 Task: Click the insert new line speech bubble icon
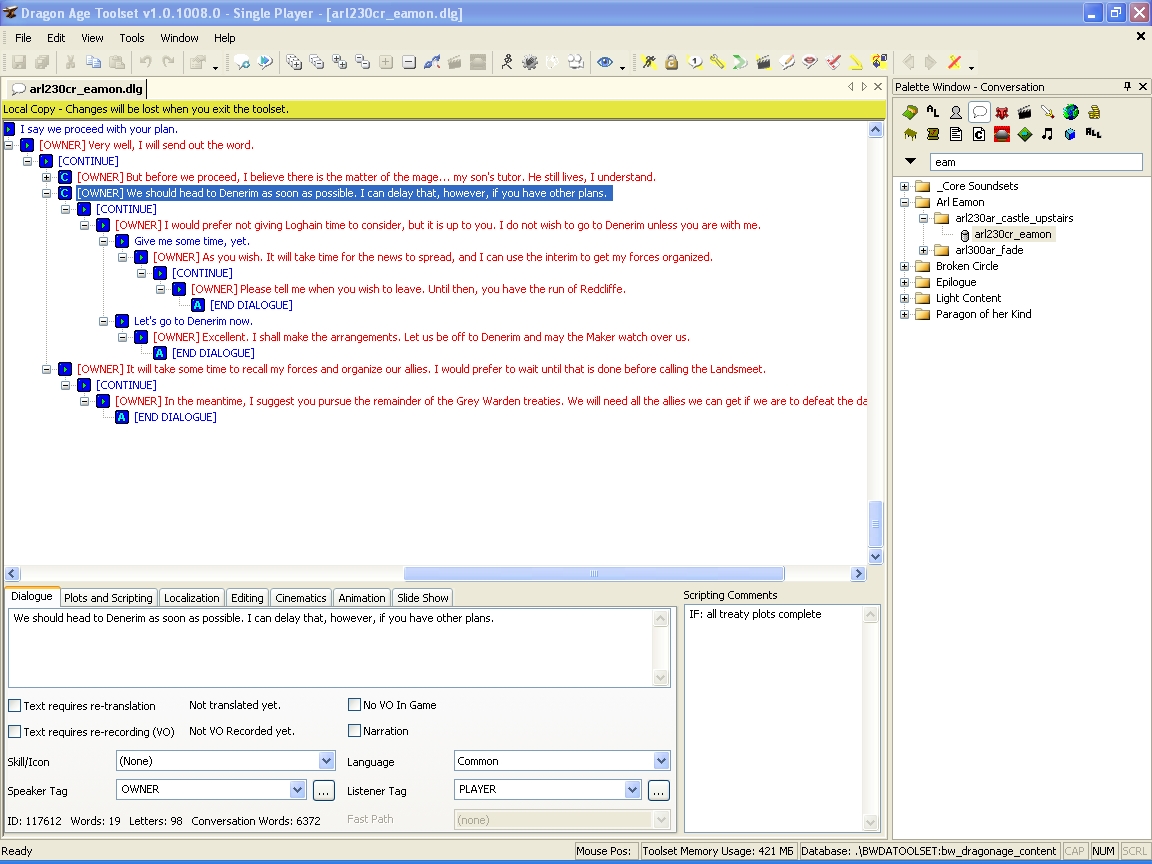point(242,62)
